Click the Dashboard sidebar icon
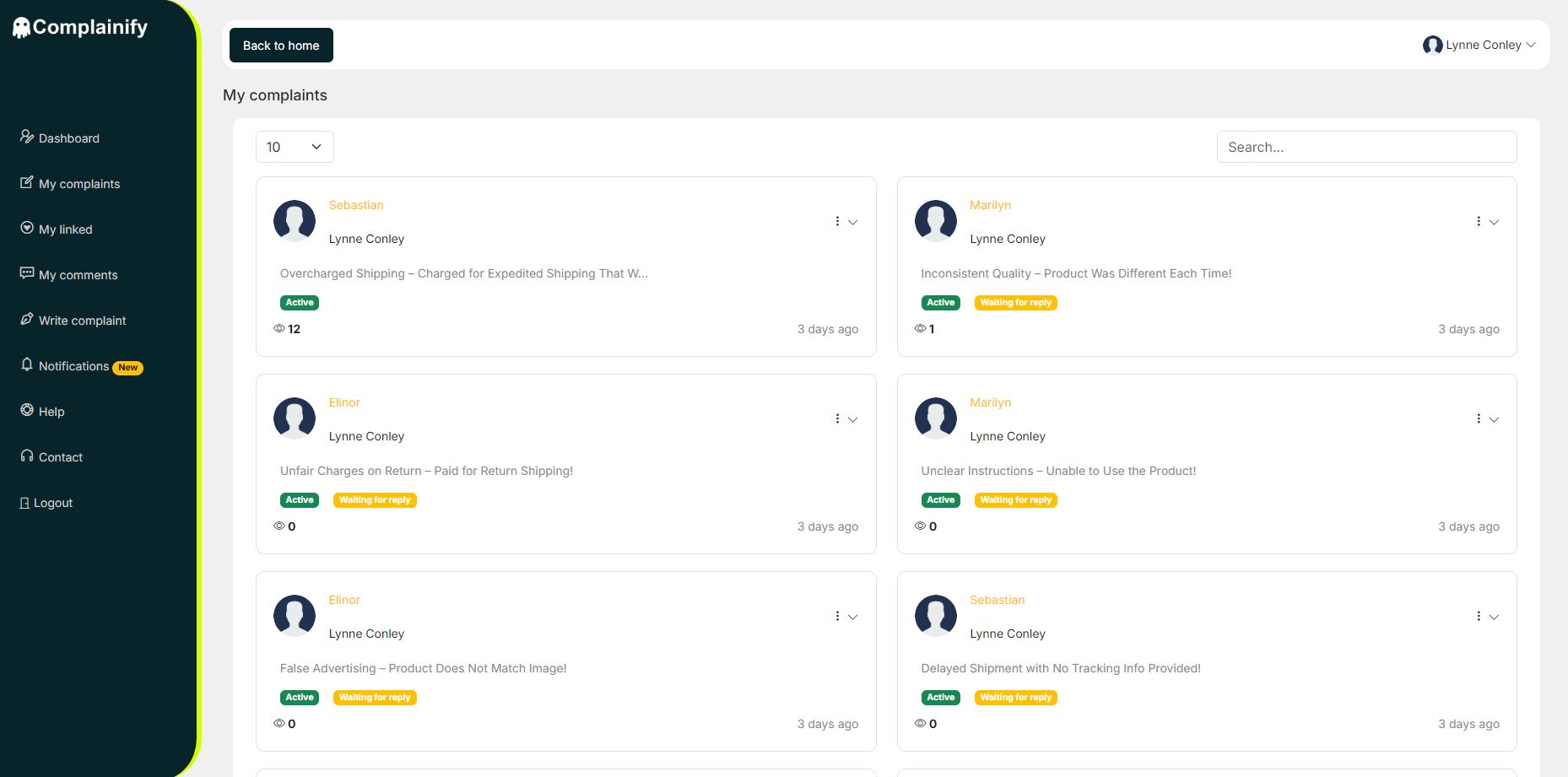The width and height of the screenshot is (1568, 777). point(27,137)
